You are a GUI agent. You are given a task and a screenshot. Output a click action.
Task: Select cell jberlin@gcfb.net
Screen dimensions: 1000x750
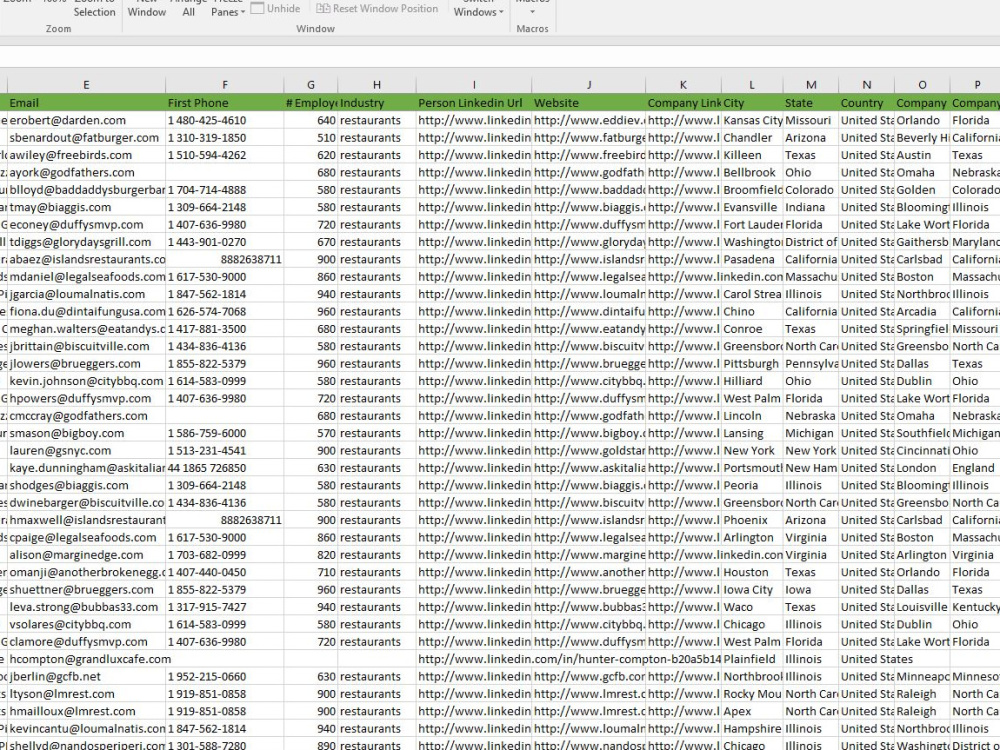[x=86, y=677]
